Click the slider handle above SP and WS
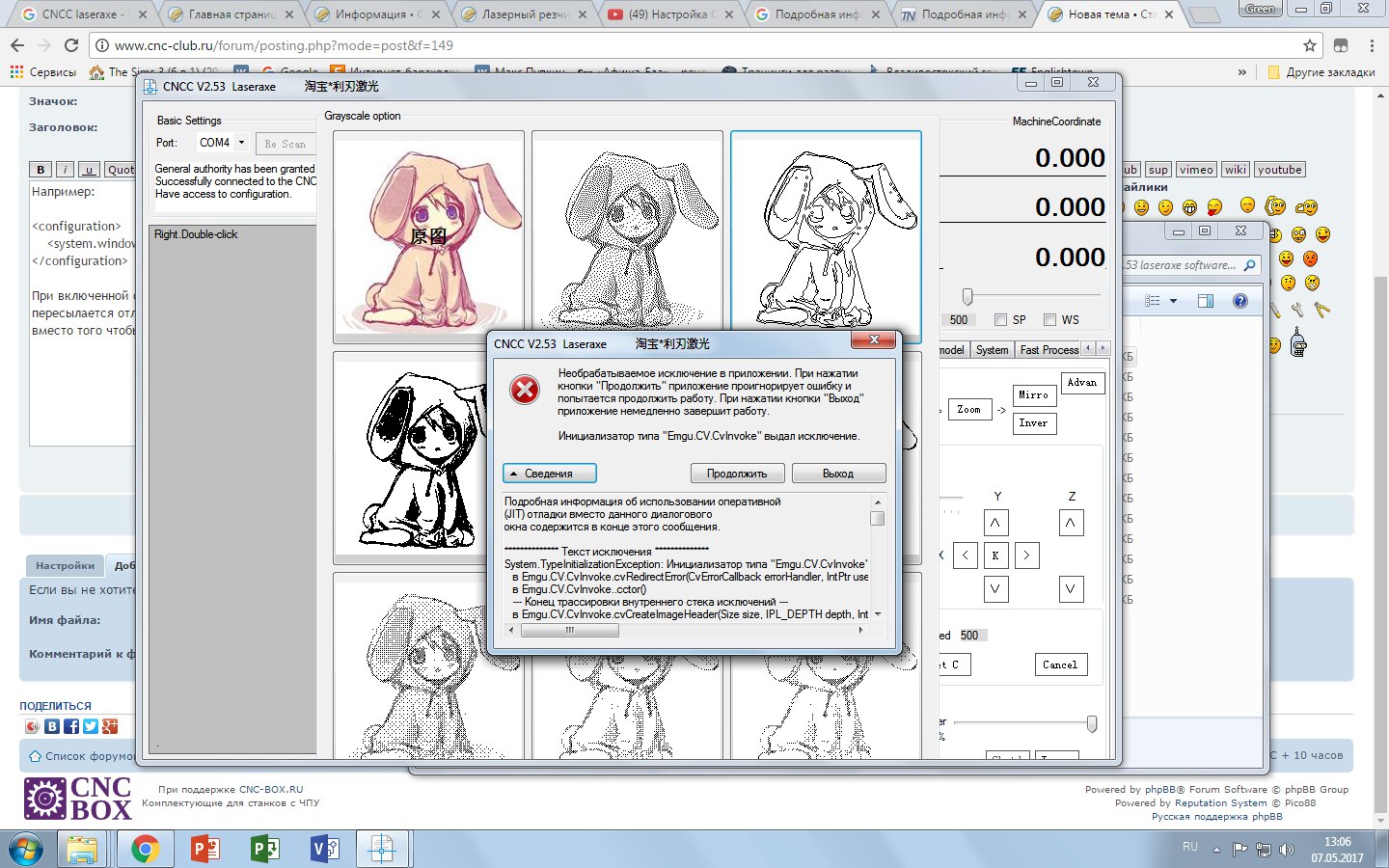This screenshot has height=868, width=1389. tap(967, 297)
